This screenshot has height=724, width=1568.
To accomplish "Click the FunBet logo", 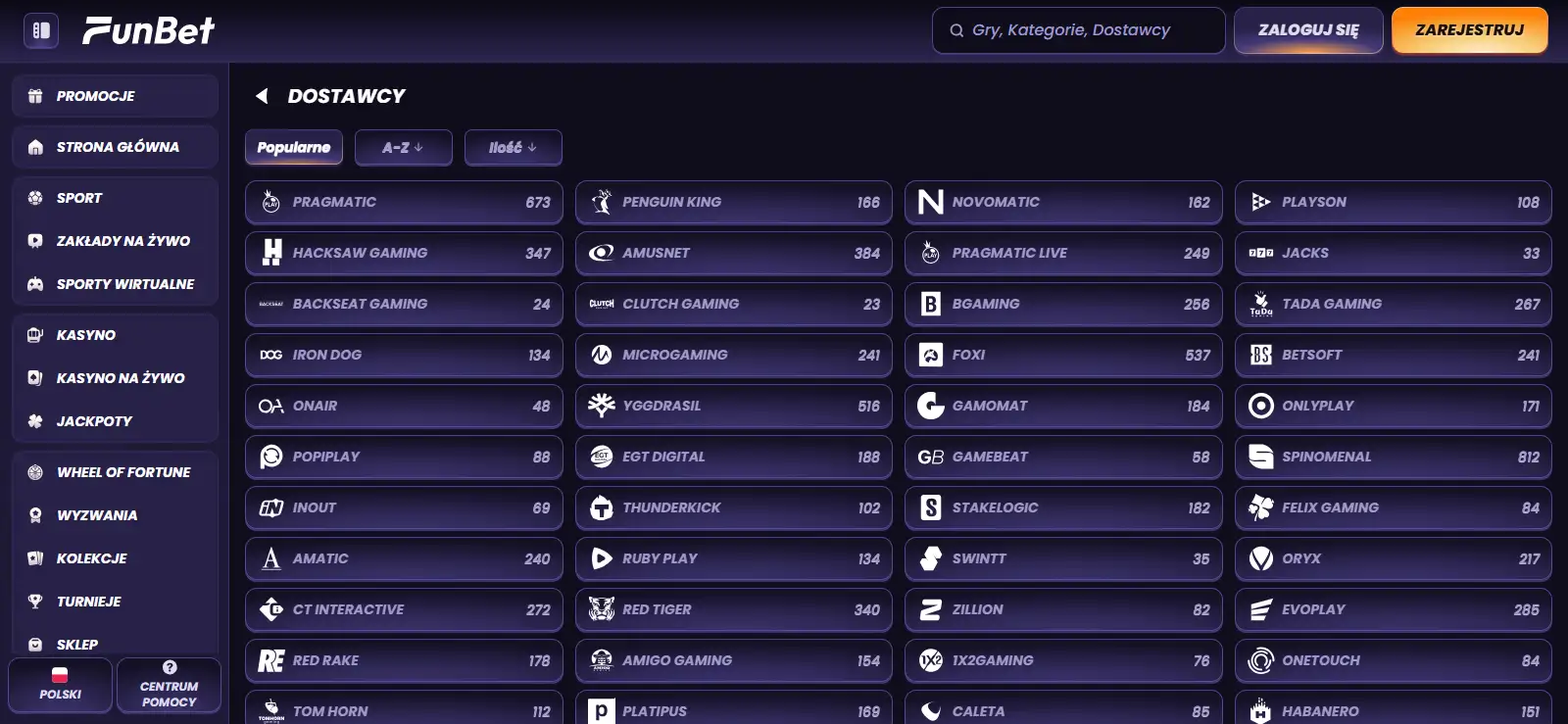I will [148, 30].
